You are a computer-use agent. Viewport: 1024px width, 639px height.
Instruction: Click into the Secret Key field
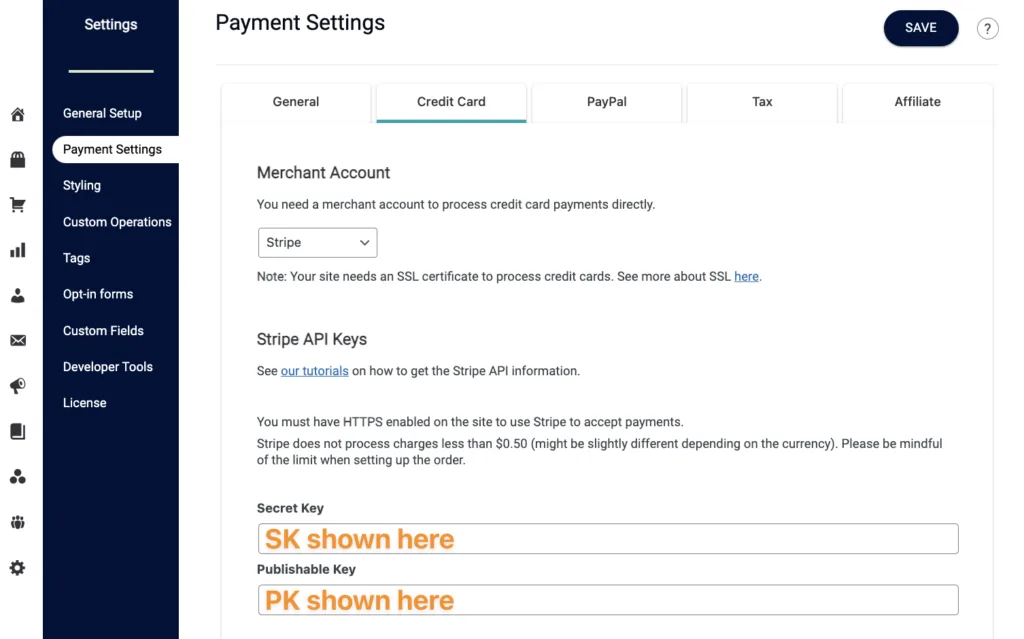coord(607,539)
